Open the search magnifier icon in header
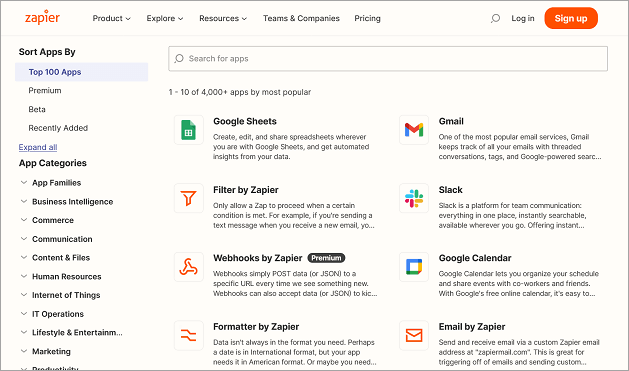Screen dimensions: 629x371 click(x=495, y=18)
